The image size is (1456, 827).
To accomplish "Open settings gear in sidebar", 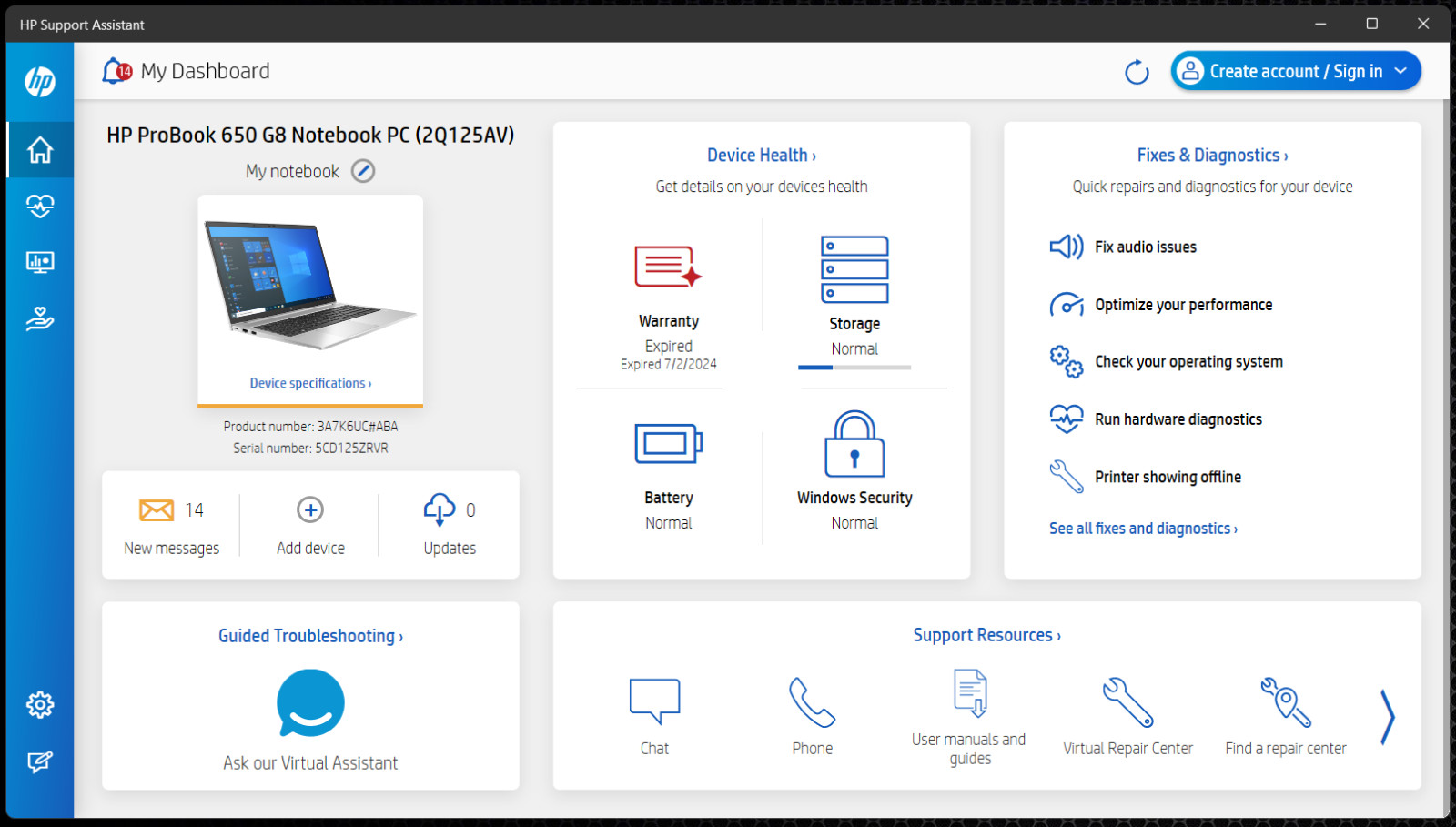I will pos(40,704).
